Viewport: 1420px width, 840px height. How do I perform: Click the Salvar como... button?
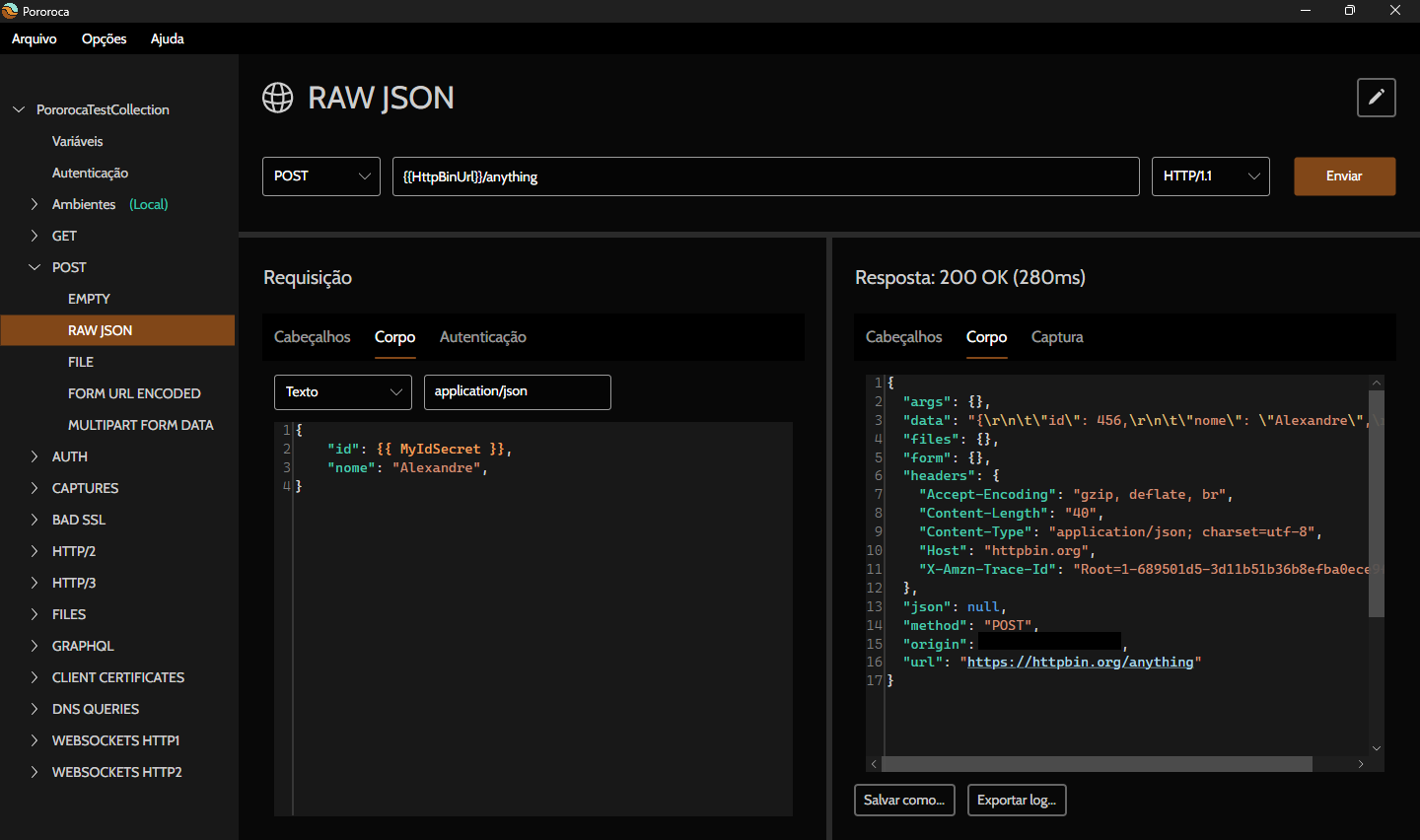903,800
